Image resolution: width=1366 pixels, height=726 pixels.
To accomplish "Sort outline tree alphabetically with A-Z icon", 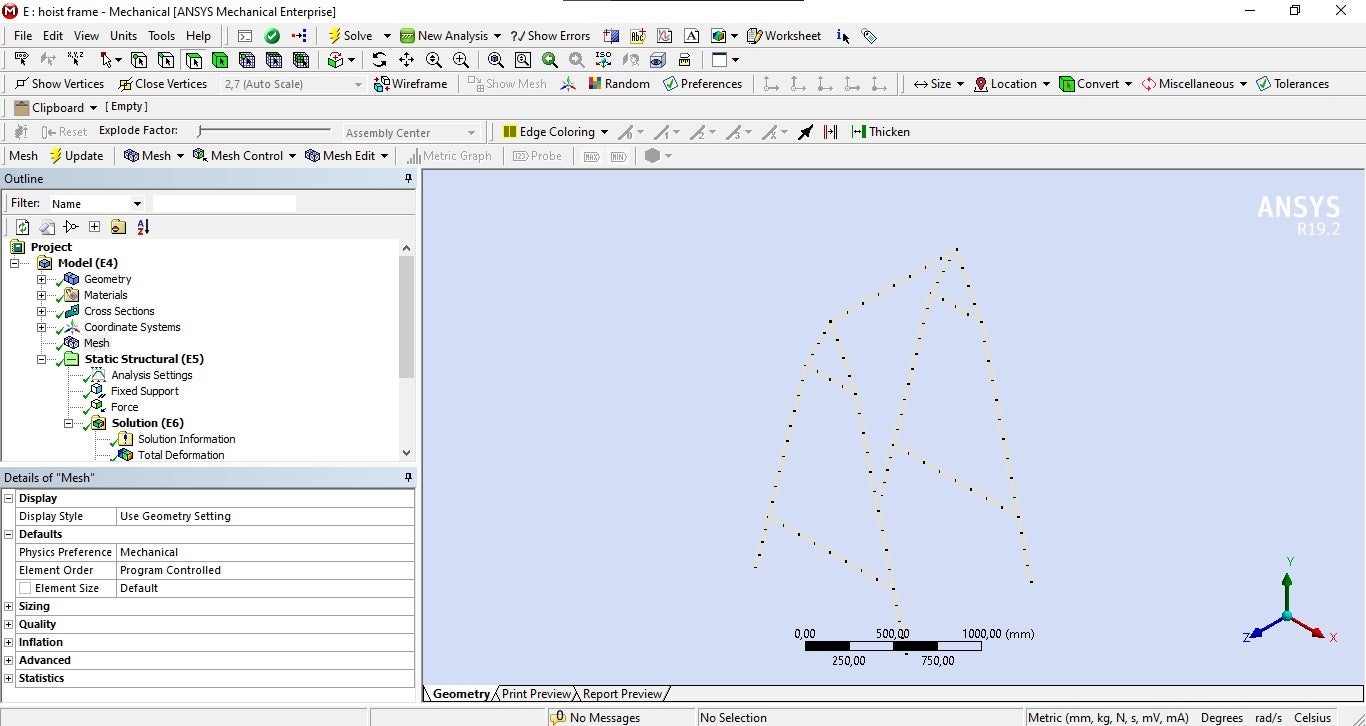I will click(143, 227).
